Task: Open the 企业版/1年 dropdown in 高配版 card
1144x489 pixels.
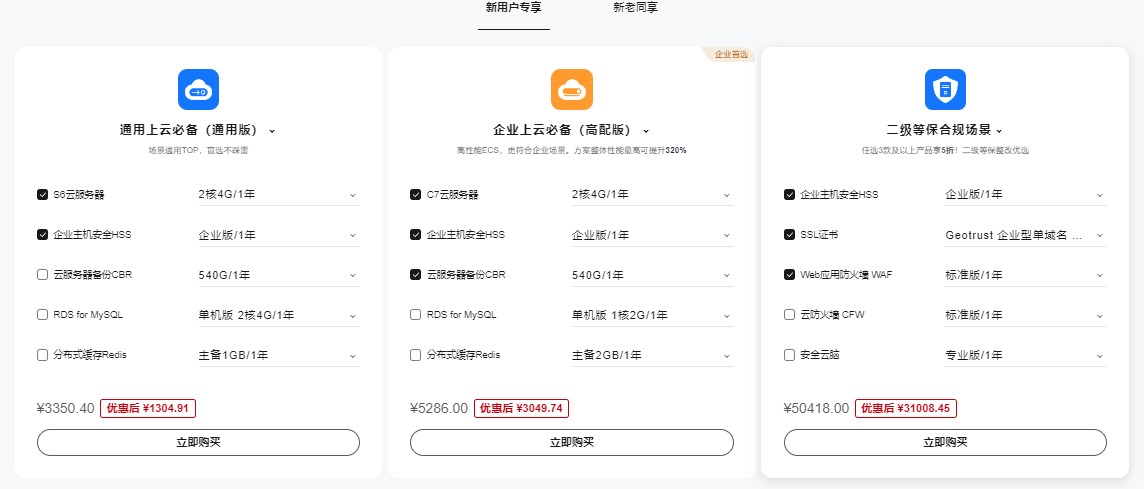Action: coord(652,235)
